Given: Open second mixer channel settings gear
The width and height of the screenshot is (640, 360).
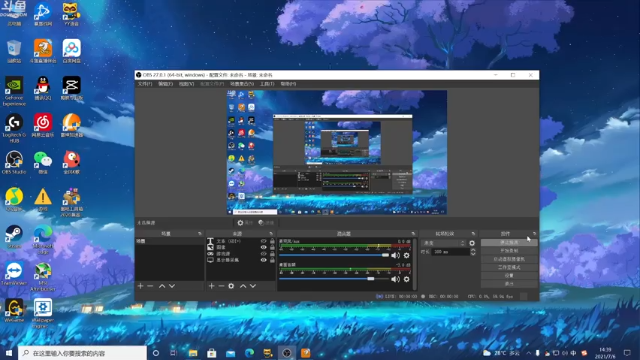Looking at the screenshot, I should click(407, 279).
